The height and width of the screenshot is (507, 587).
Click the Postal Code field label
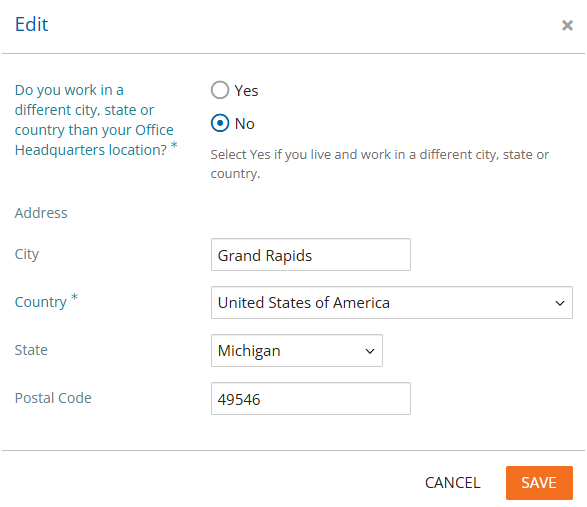click(x=53, y=398)
